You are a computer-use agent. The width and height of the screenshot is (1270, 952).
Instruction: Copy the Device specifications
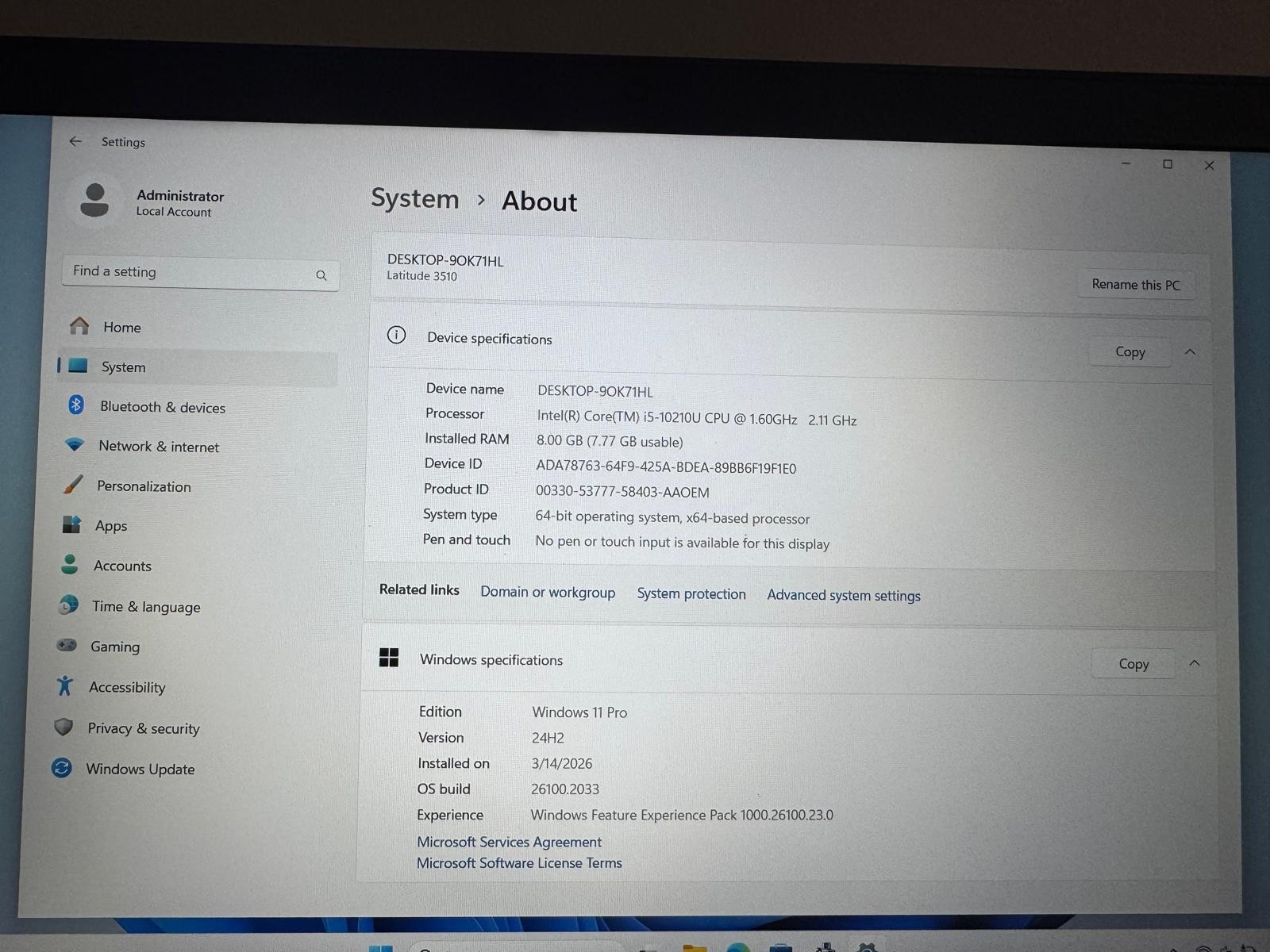[x=1130, y=352]
